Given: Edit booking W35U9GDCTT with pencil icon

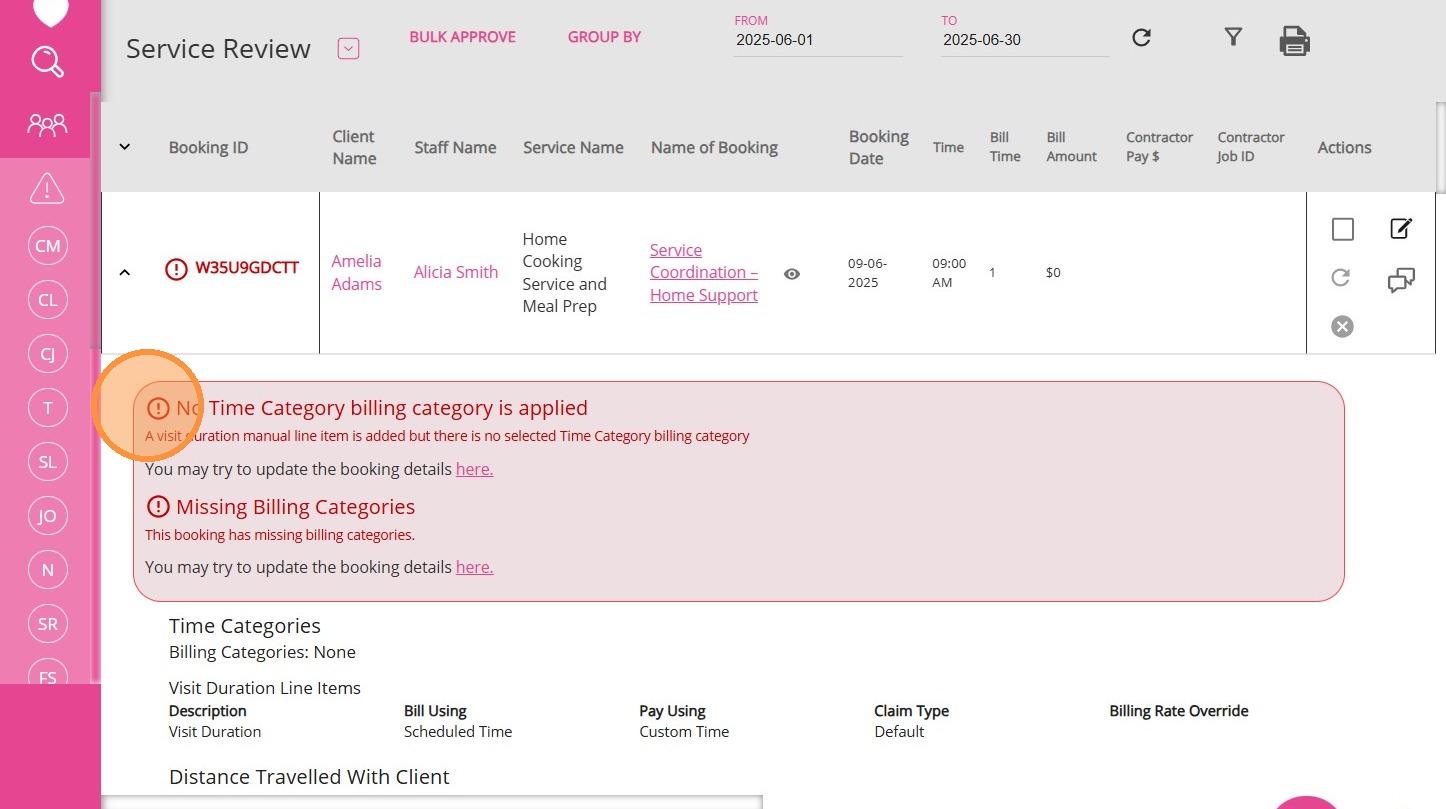Looking at the screenshot, I should 1401,229.
